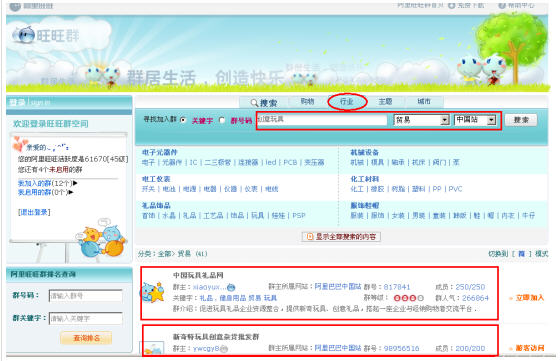
Task: Click the 搜索 button beside dropdowns
Action: 521,120
